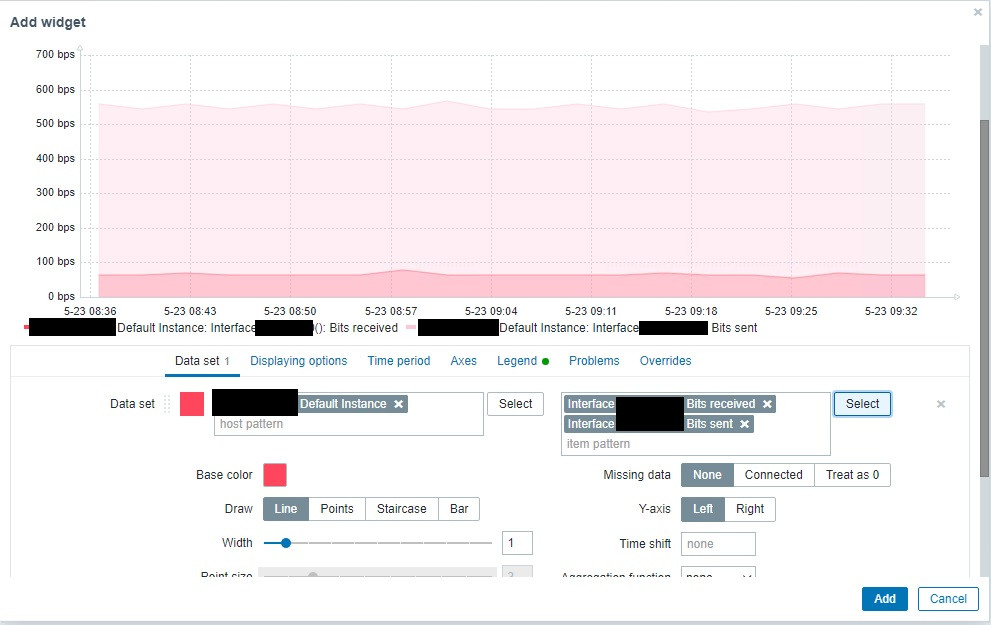
Task: Set Missing data to Connected
Action: point(774,475)
